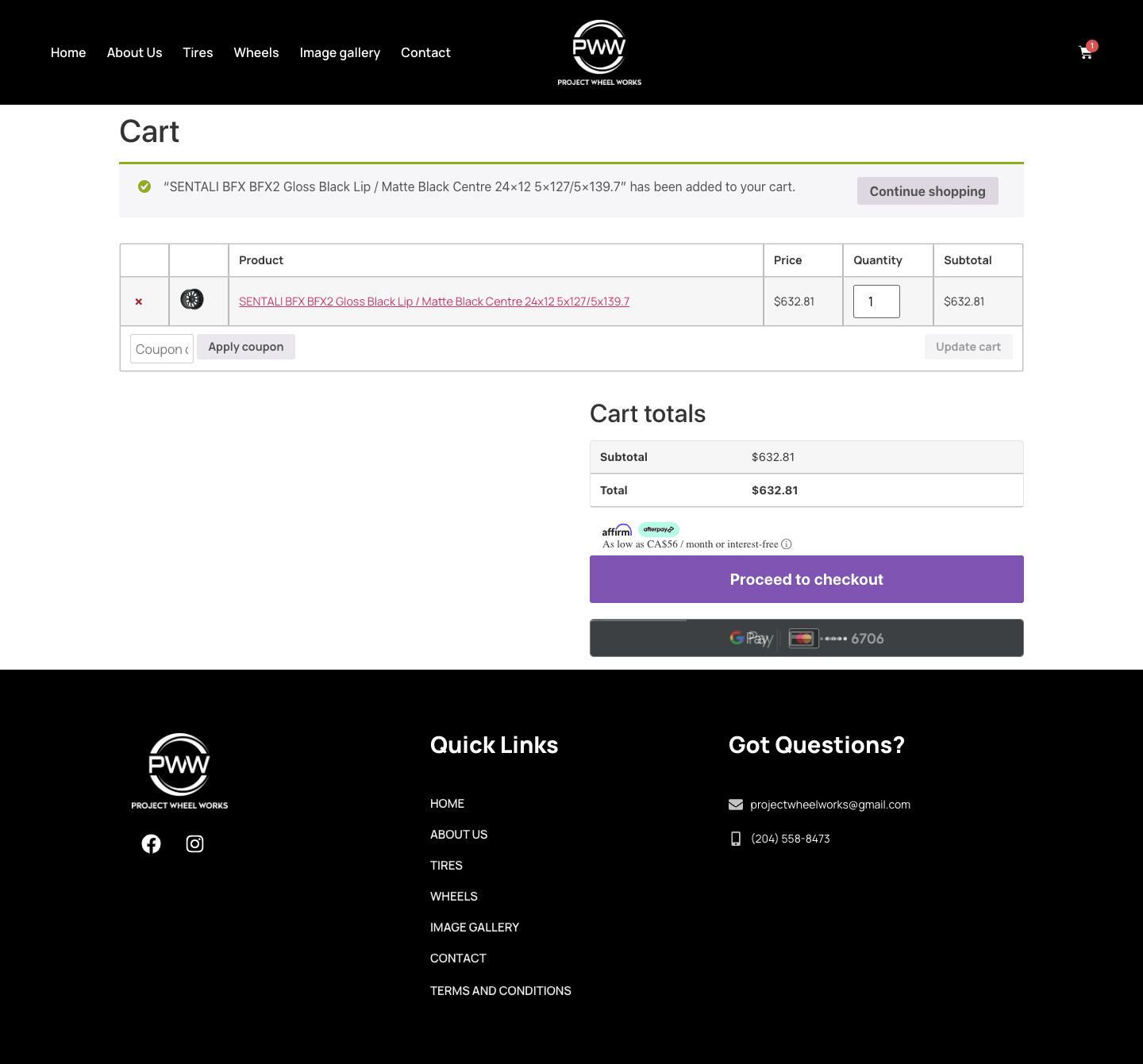Click the wheel product thumbnail image
1143x1064 pixels.
coord(191,300)
